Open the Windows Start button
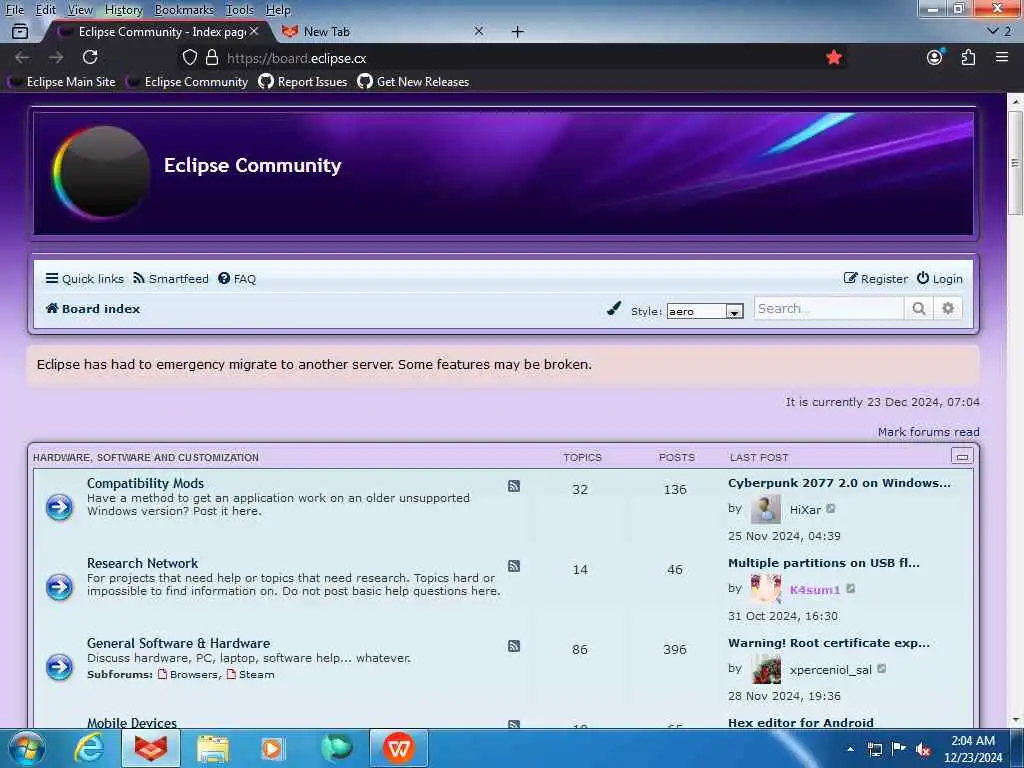Image resolution: width=1024 pixels, height=768 pixels. click(x=26, y=748)
